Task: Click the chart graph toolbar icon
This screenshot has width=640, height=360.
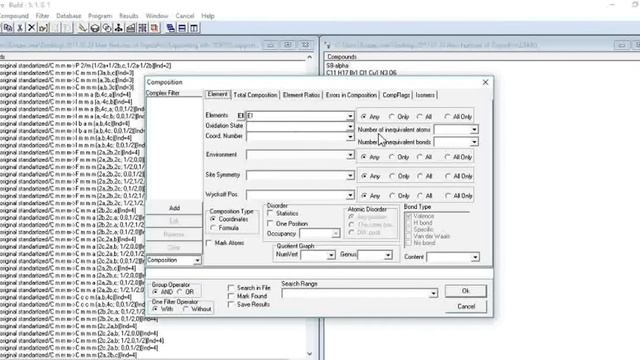Action: [x=131, y=28]
